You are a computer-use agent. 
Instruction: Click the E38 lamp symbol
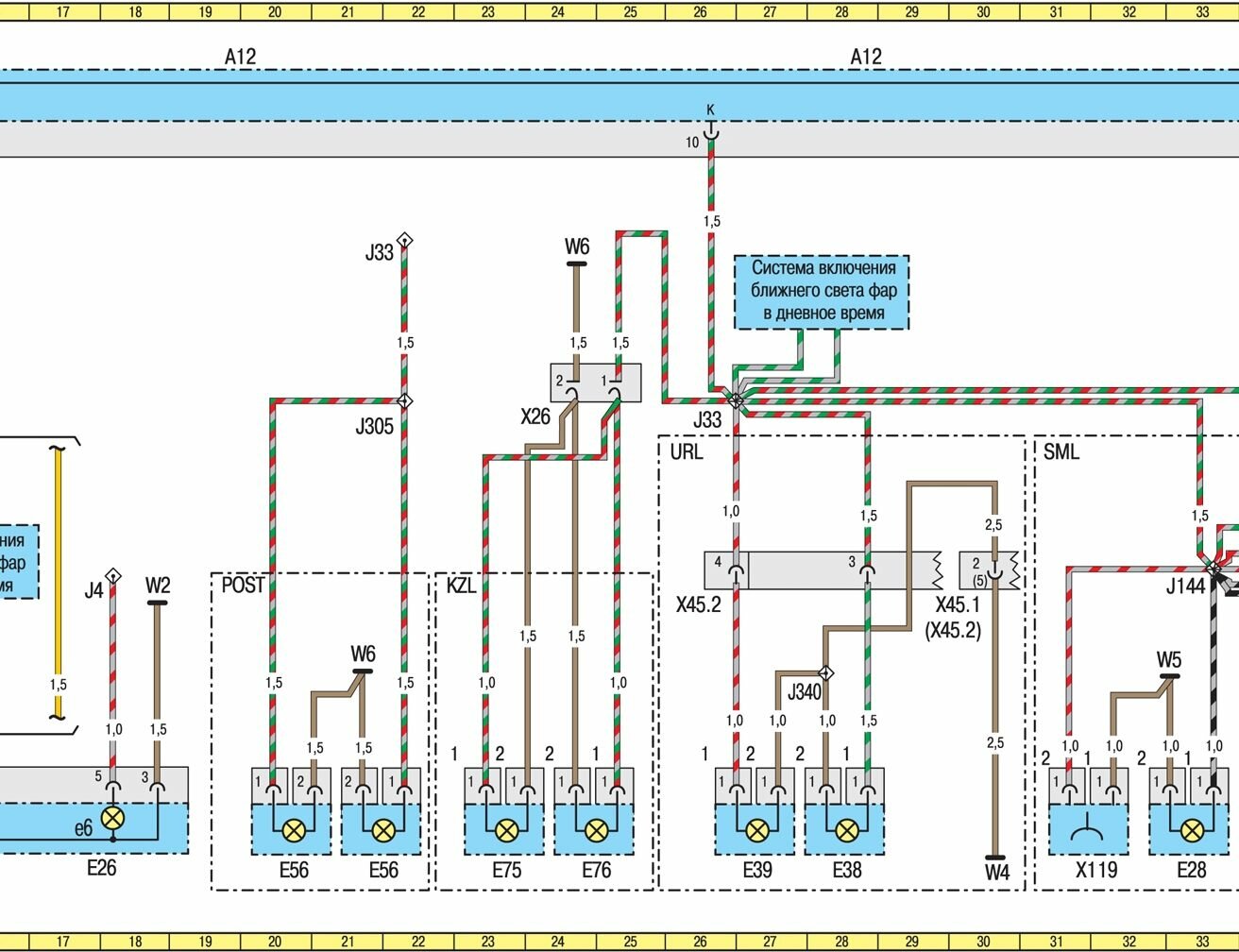846,830
